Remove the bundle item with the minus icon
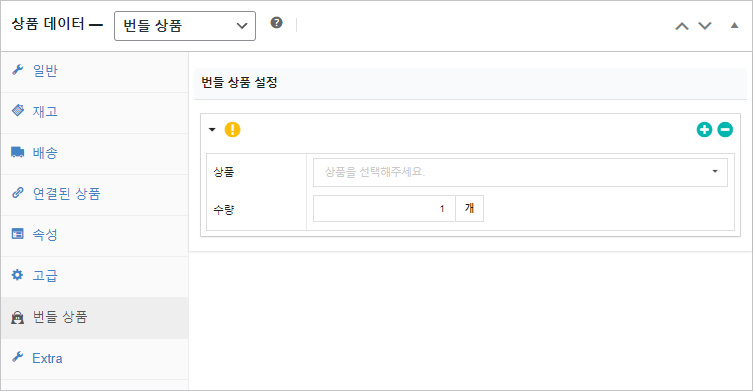 [x=725, y=130]
